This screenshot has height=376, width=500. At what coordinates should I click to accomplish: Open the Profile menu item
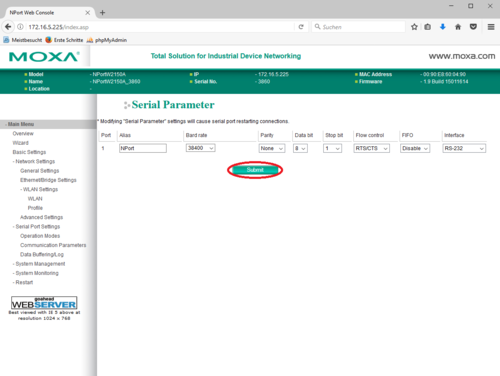pyautogui.click(x=35, y=208)
